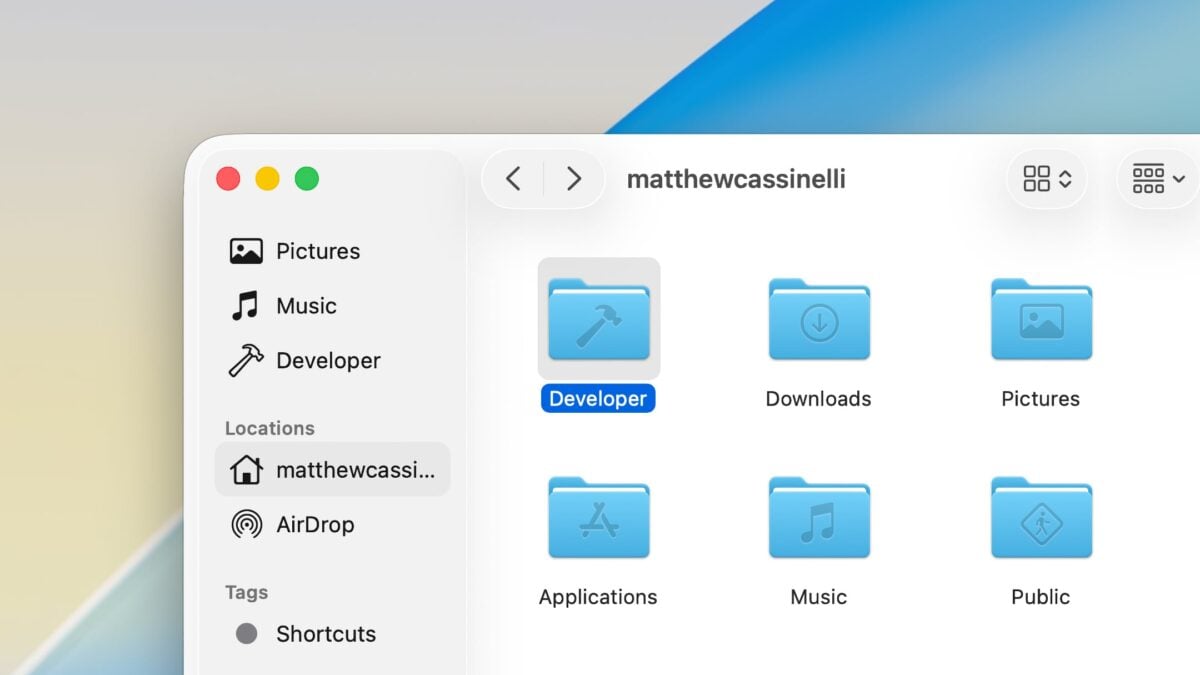Click the Locations section header
Image resolution: width=1200 pixels, height=675 pixels.
click(x=269, y=428)
